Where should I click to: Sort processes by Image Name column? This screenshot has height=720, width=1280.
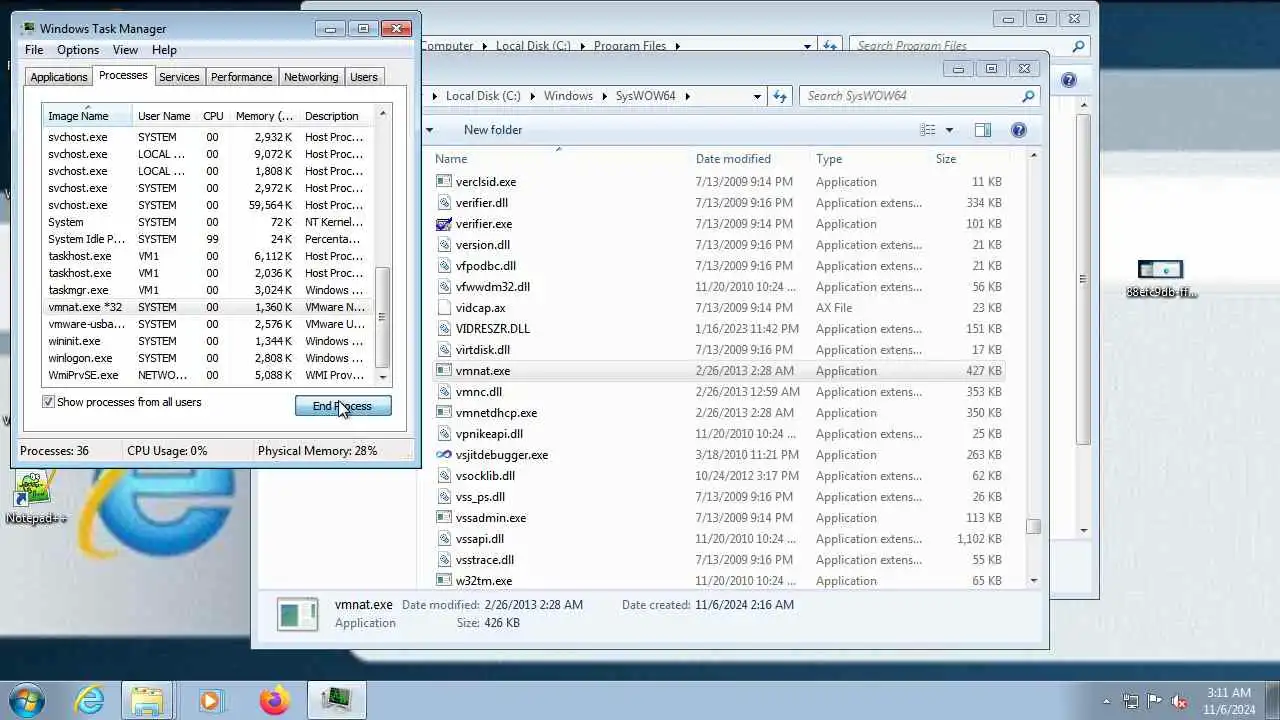[x=87, y=116]
